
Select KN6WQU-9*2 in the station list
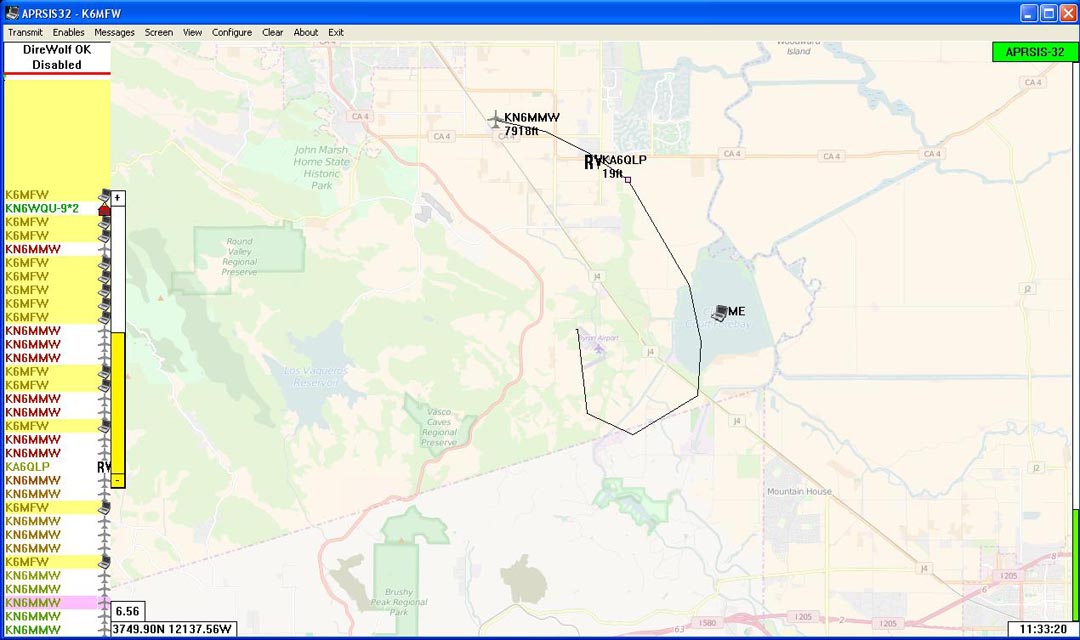[x=42, y=209]
